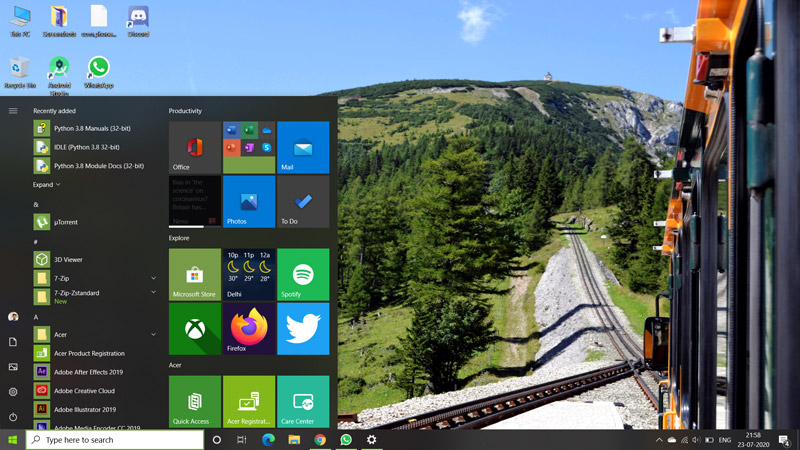Show hidden system tray icons

659,440
